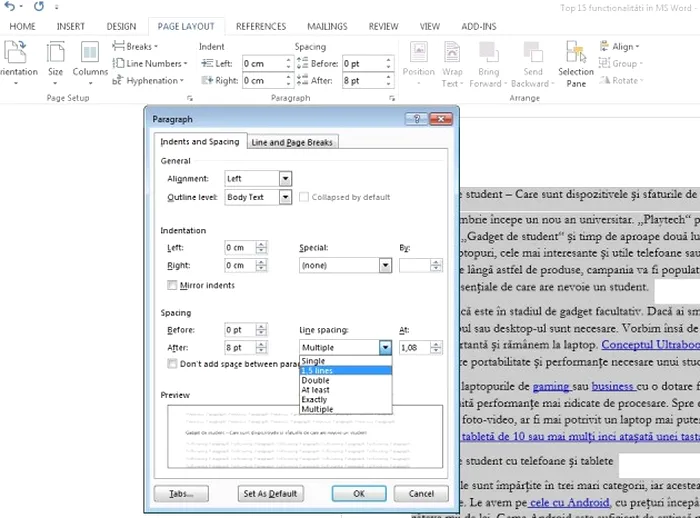
Task: Open the Columns layout icon
Action: coord(90,63)
